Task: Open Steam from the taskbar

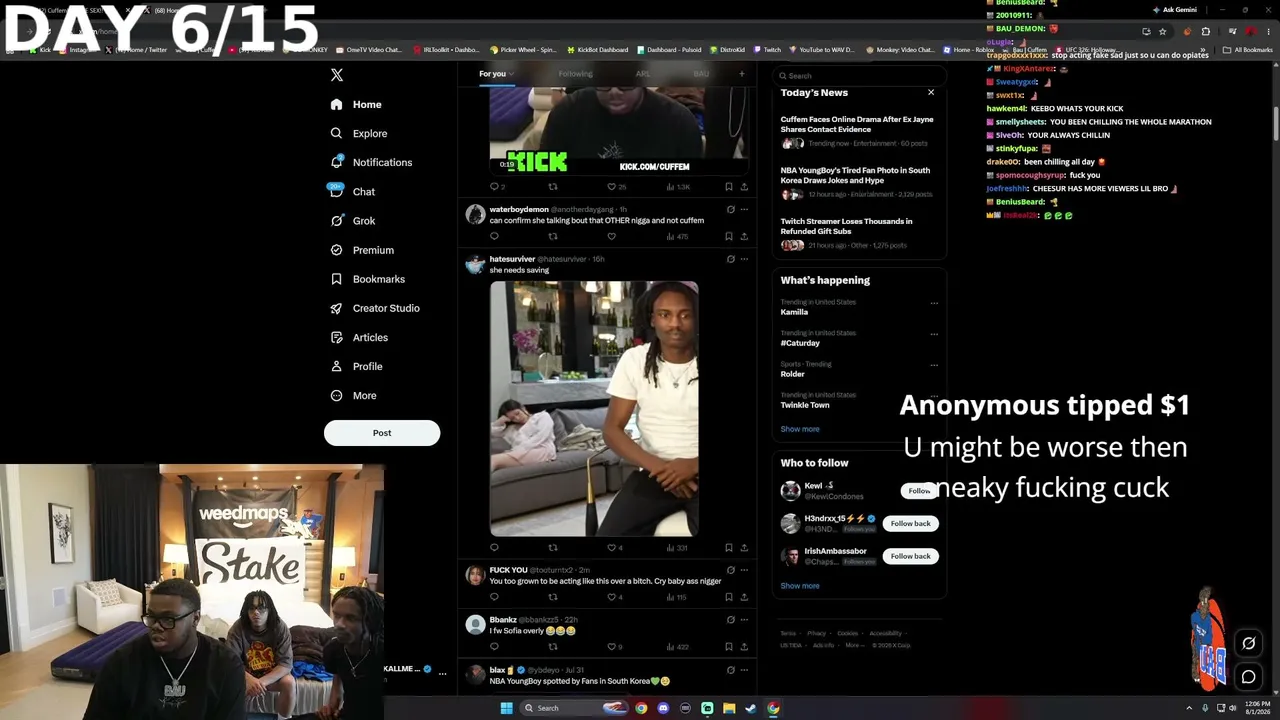Action: click(751, 708)
